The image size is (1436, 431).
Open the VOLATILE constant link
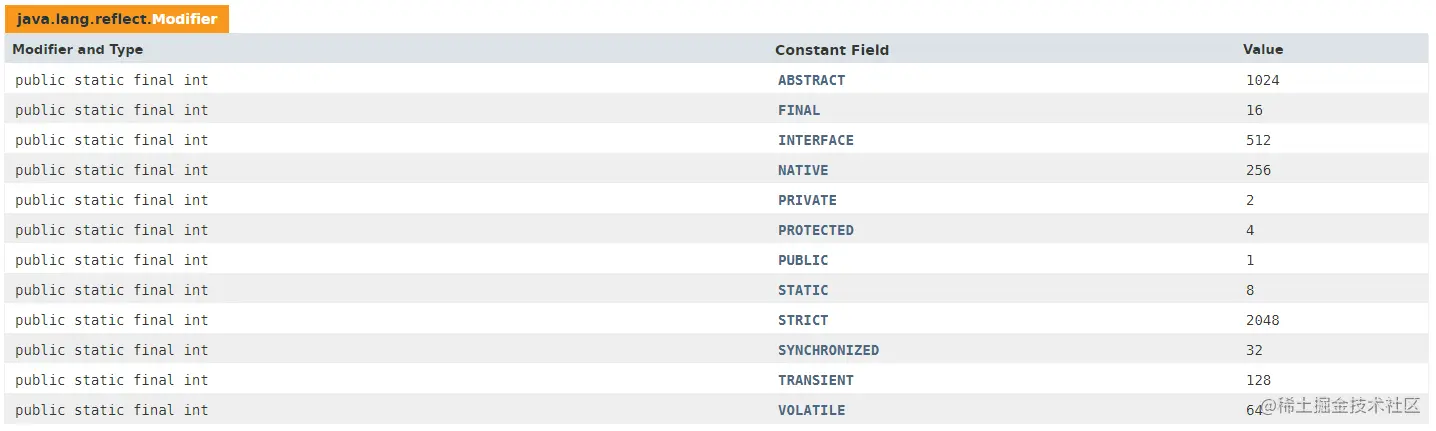pos(811,410)
